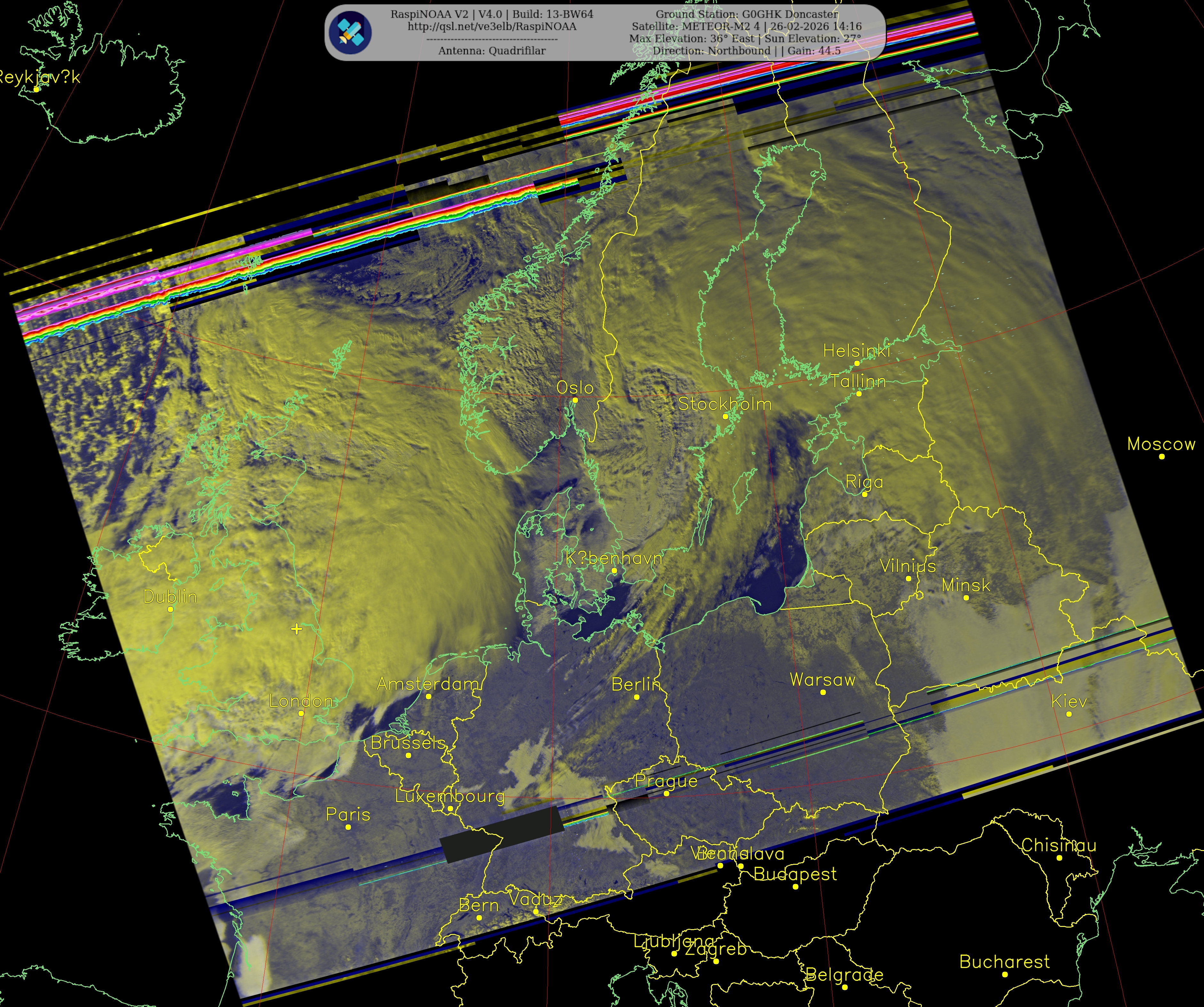Click the Helsinki city dot marker
The image size is (1204, 1007).
(x=857, y=363)
